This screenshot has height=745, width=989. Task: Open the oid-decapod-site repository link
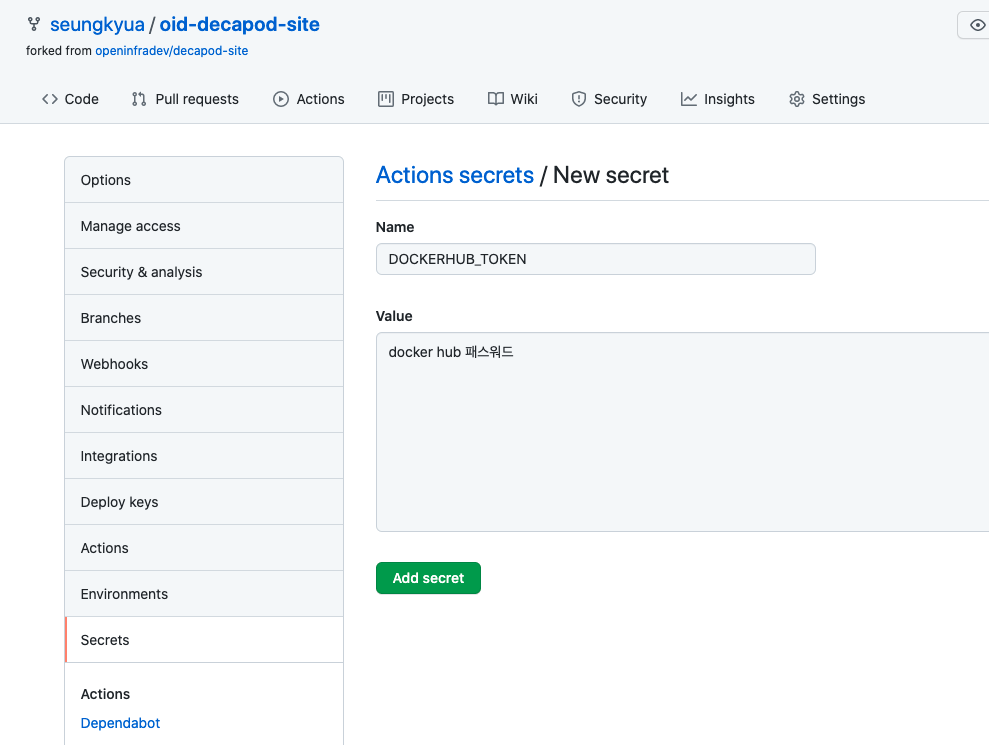pyautogui.click(x=240, y=25)
